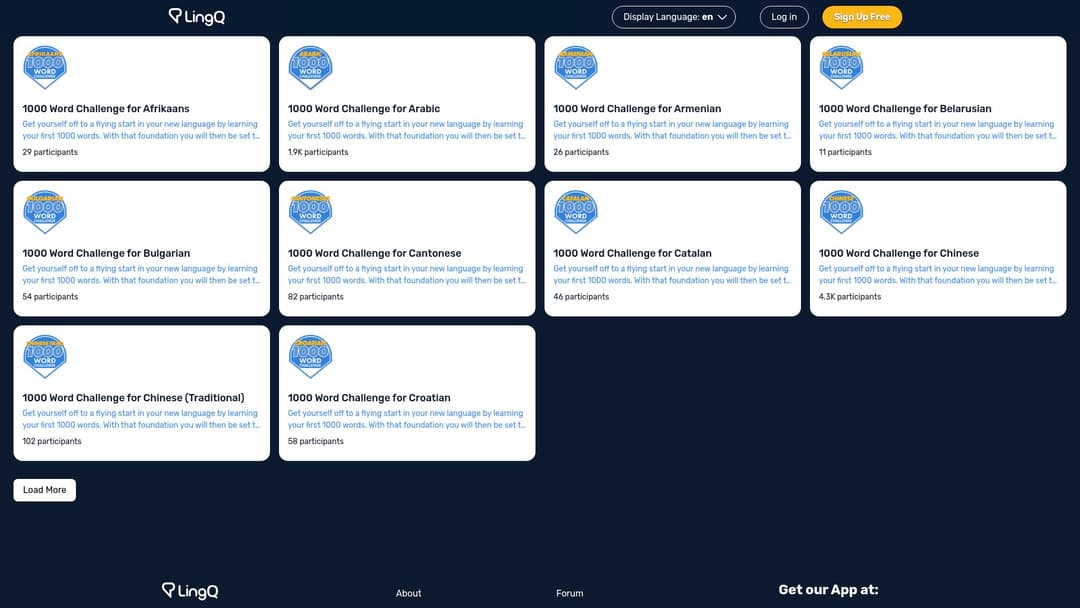Click "102 participants" on the Chinese (Traditional) card

coord(52,441)
